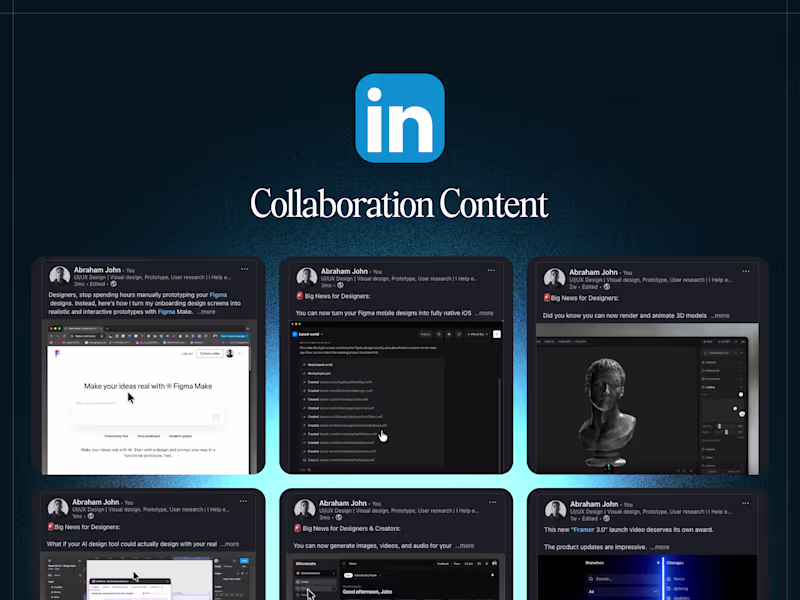Screen dimensions: 800x600
Task: Click the avatar on 'AI design tool' post
Action: click(x=58, y=508)
